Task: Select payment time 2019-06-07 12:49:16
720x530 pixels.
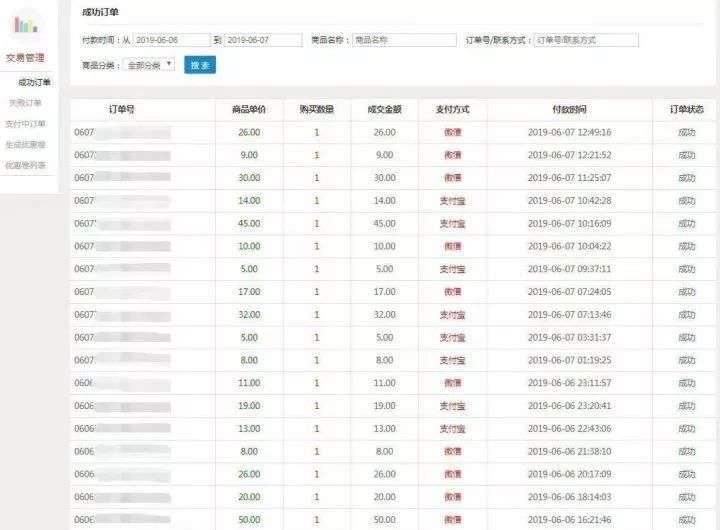Action: coord(569,132)
